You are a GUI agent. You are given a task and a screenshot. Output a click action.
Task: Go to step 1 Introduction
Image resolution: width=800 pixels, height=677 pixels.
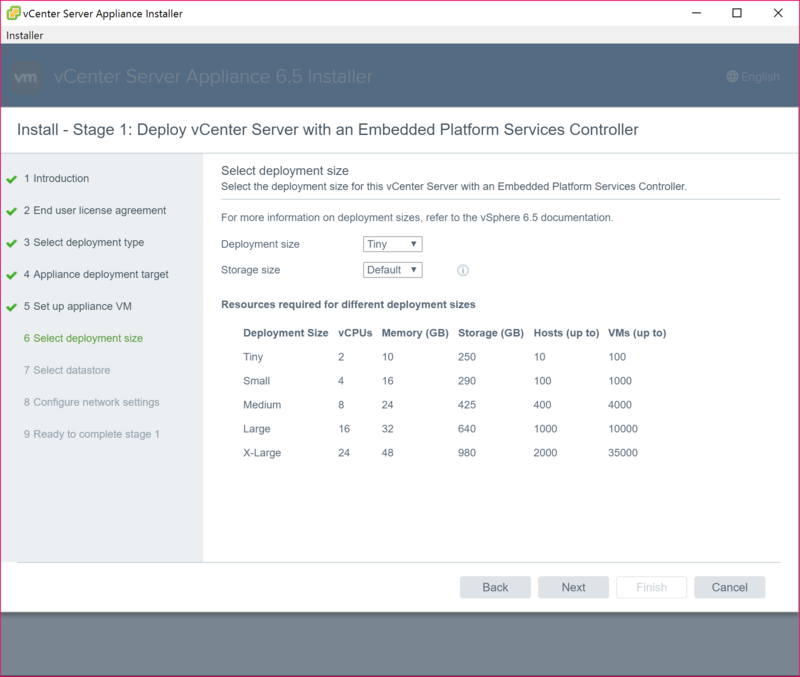click(56, 179)
